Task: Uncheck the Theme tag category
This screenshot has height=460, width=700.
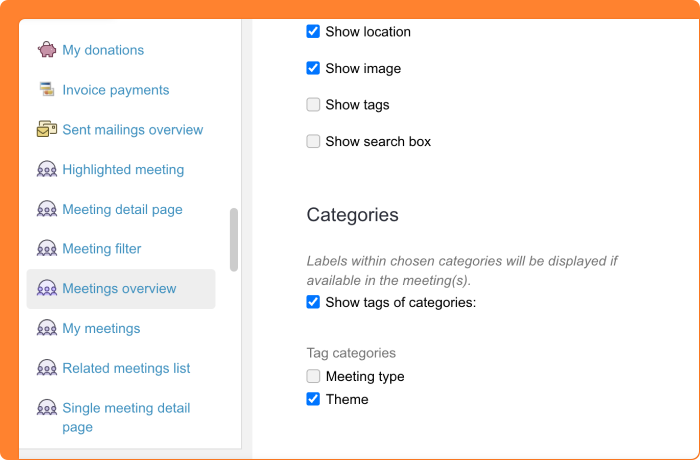Action: tap(313, 399)
